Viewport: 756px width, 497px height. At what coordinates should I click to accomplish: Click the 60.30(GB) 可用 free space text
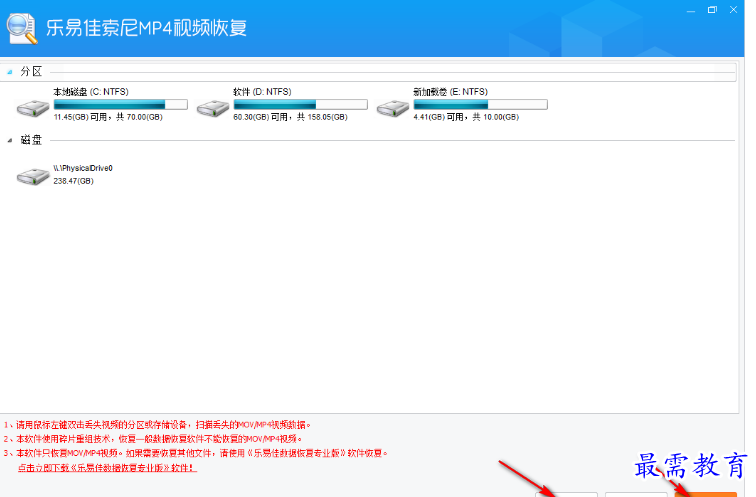[290, 117]
